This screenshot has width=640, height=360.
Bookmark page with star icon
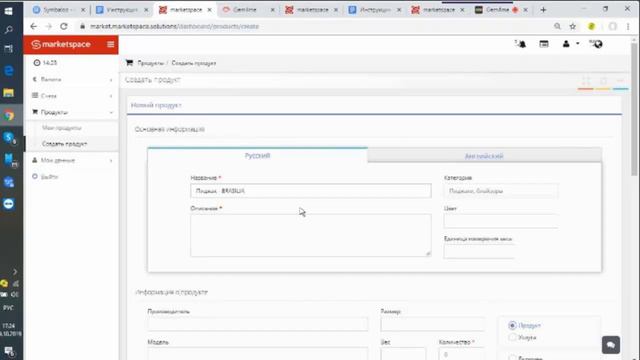click(x=573, y=26)
